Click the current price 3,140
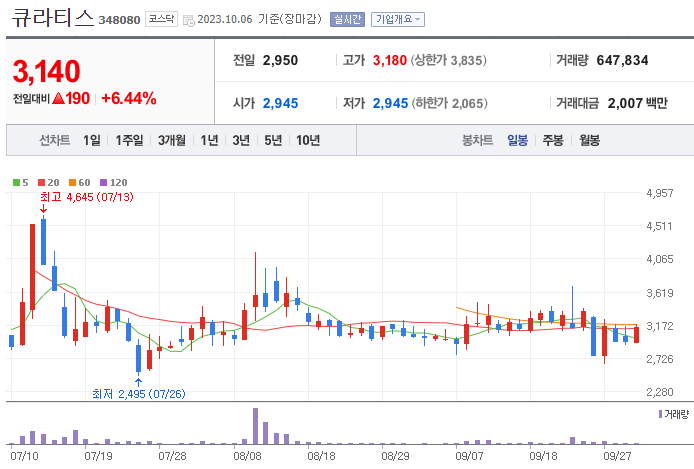The image size is (694, 469). [46, 71]
